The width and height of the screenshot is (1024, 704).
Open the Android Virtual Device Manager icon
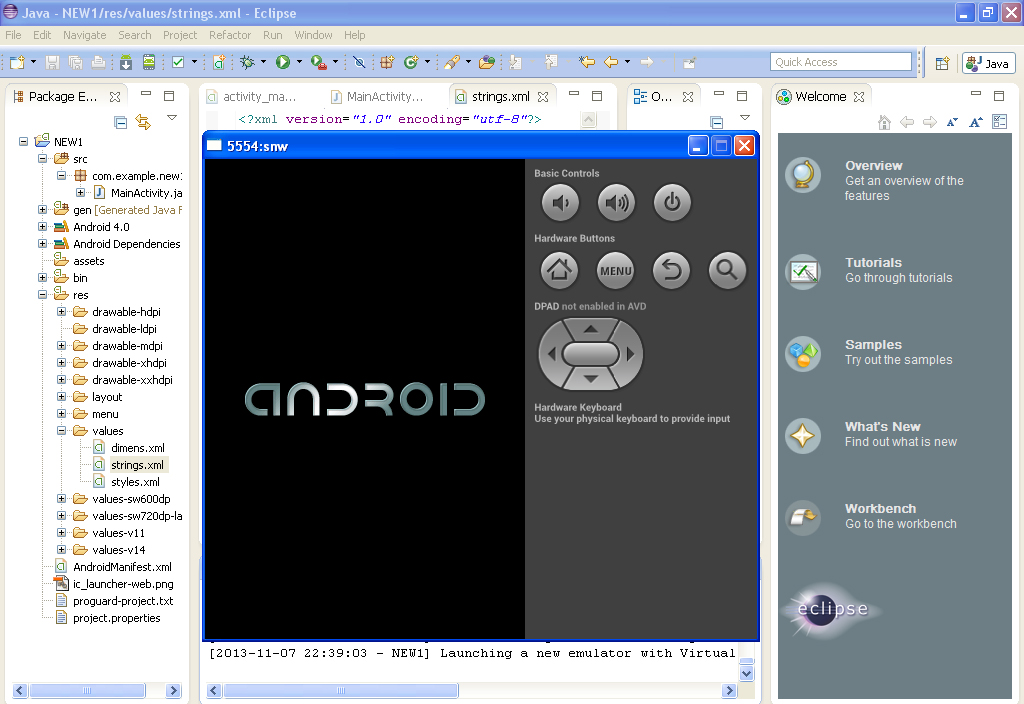149,62
